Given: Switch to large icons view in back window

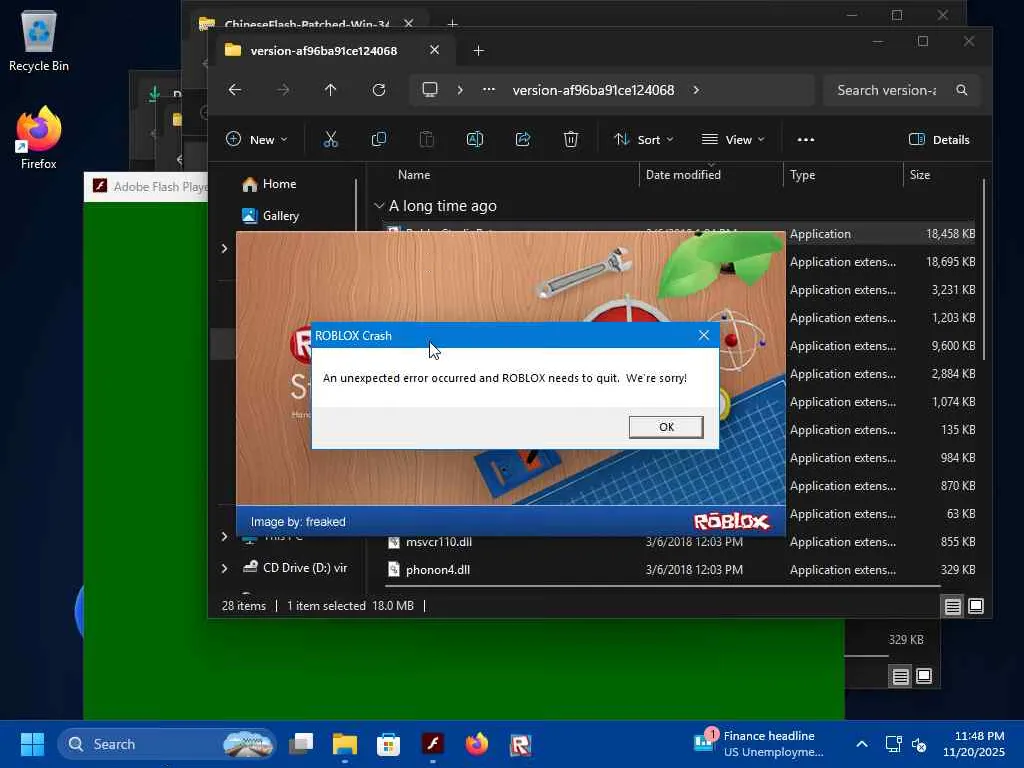Looking at the screenshot, I should (924, 676).
